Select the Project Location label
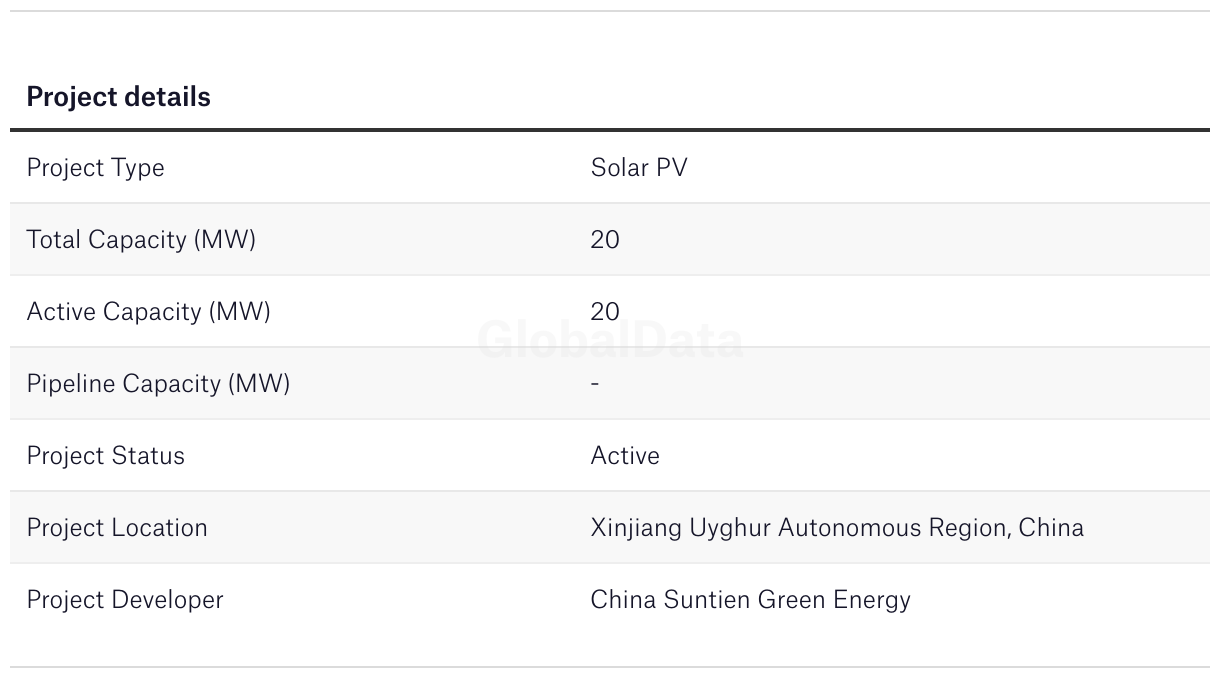Screen dimensions: 1220x678 [x=117, y=527]
